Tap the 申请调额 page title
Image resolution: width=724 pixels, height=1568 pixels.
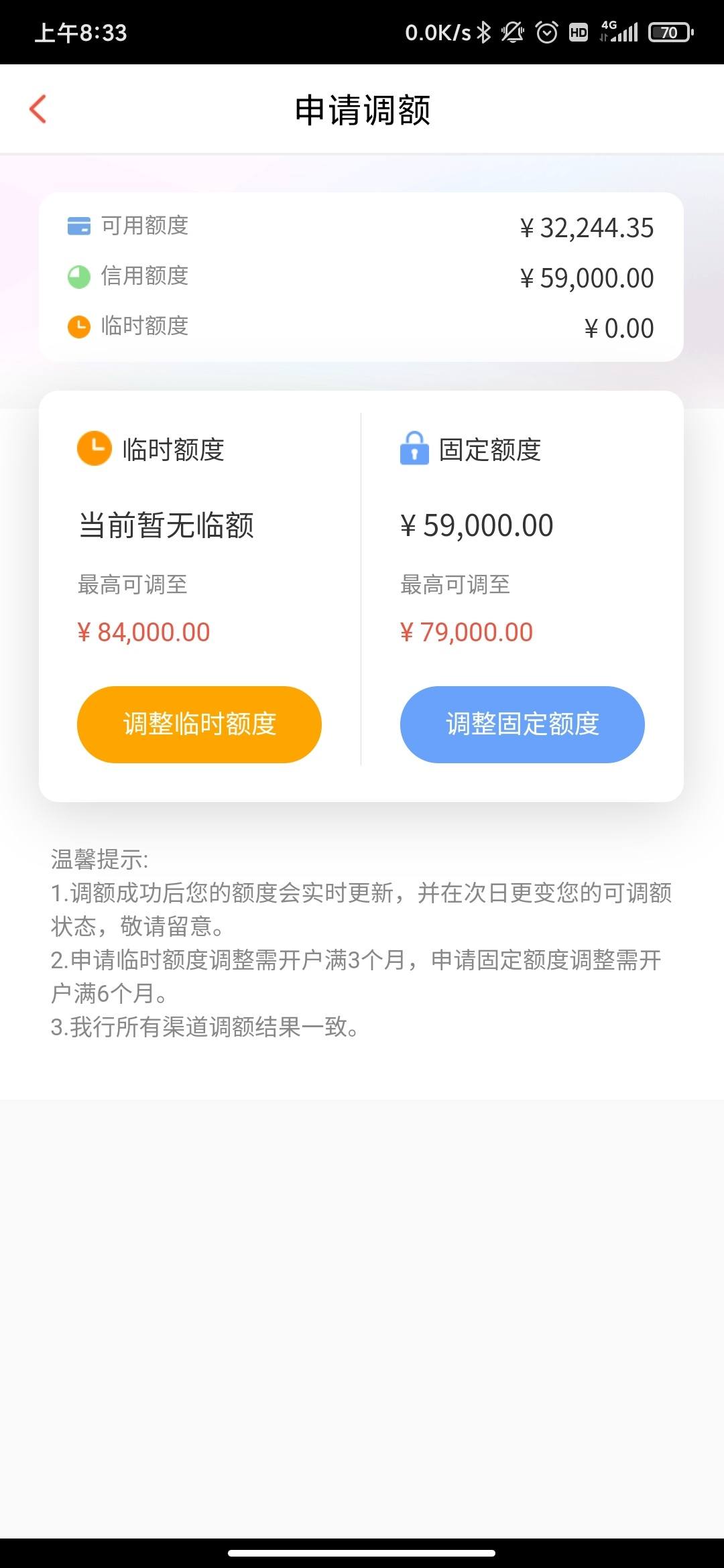pyautogui.click(x=363, y=110)
